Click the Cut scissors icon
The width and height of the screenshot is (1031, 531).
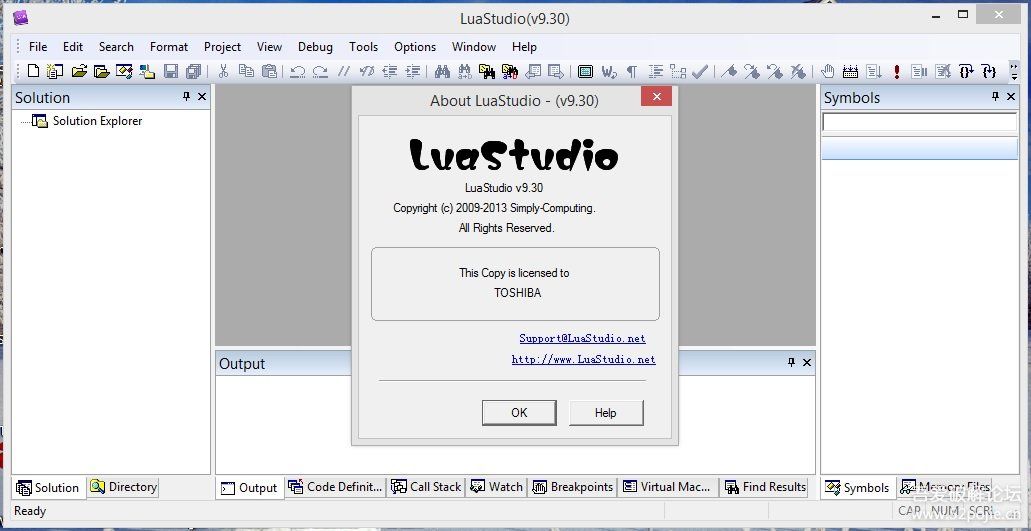coord(224,71)
